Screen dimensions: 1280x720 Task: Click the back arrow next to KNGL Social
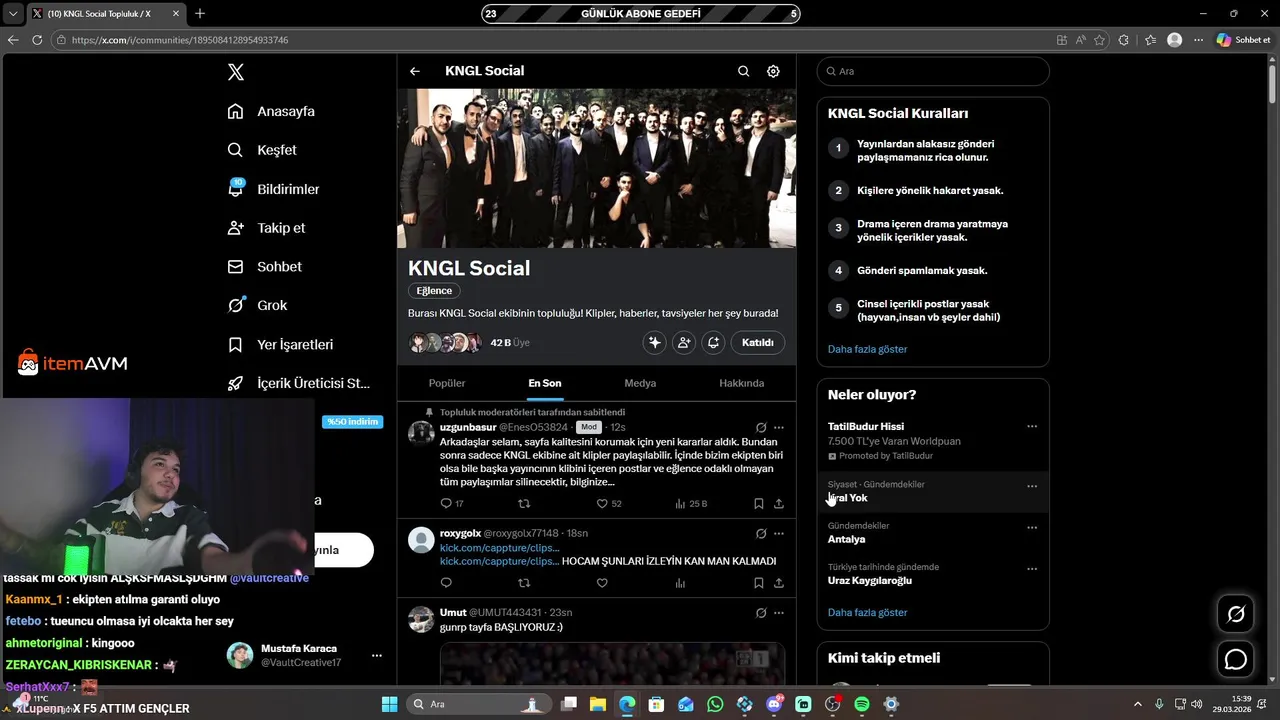[415, 71]
